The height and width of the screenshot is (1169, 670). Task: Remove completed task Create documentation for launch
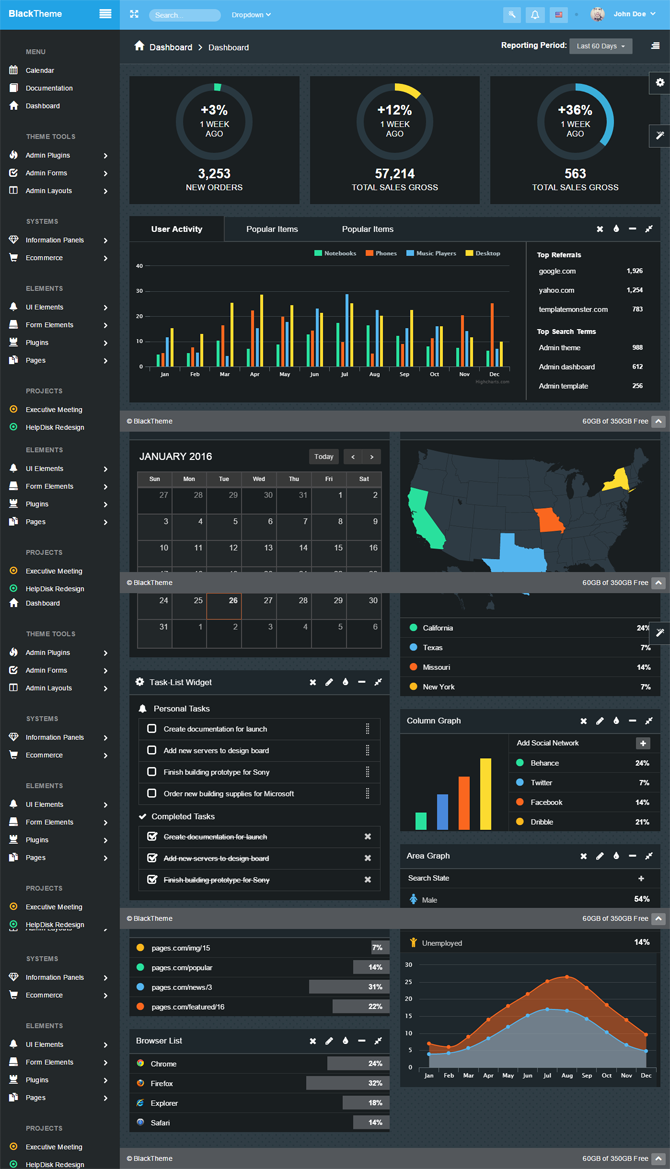click(x=367, y=836)
